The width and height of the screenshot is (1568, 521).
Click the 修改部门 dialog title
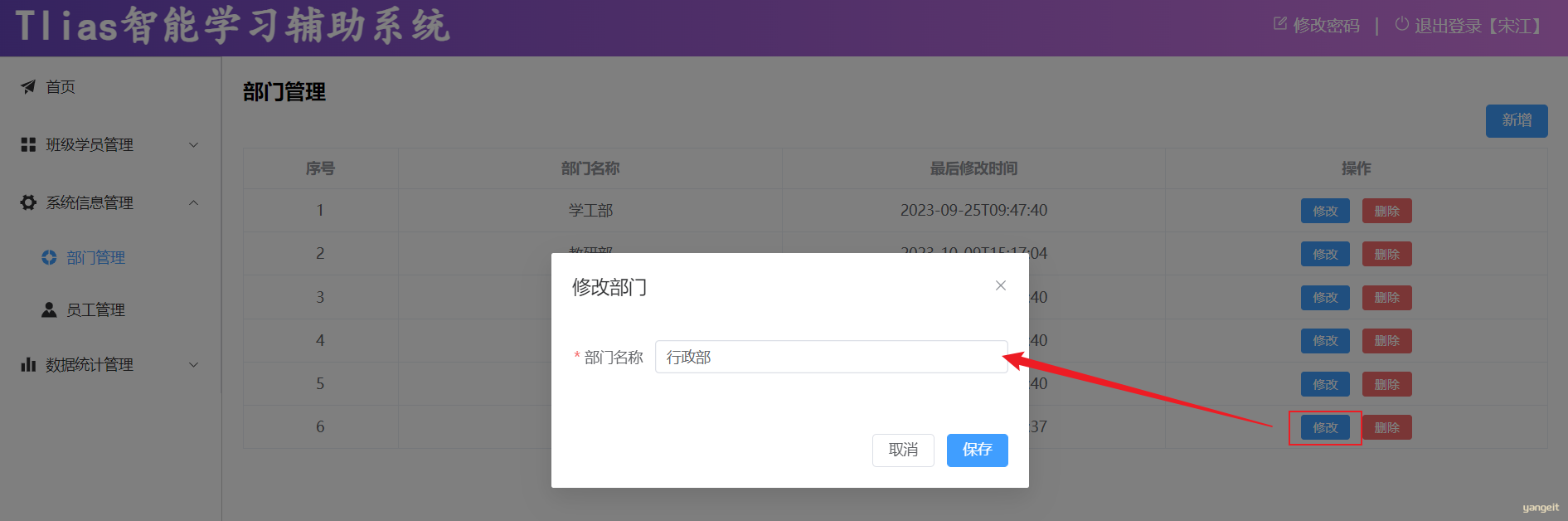pyautogui.click(x=609, y=287)
